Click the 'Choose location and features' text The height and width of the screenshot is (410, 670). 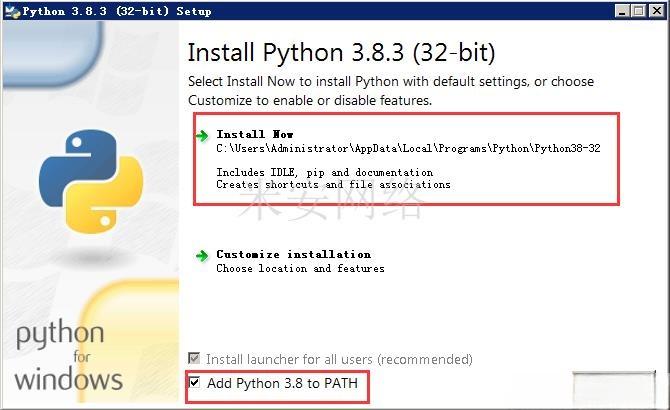tap(300, 269)
